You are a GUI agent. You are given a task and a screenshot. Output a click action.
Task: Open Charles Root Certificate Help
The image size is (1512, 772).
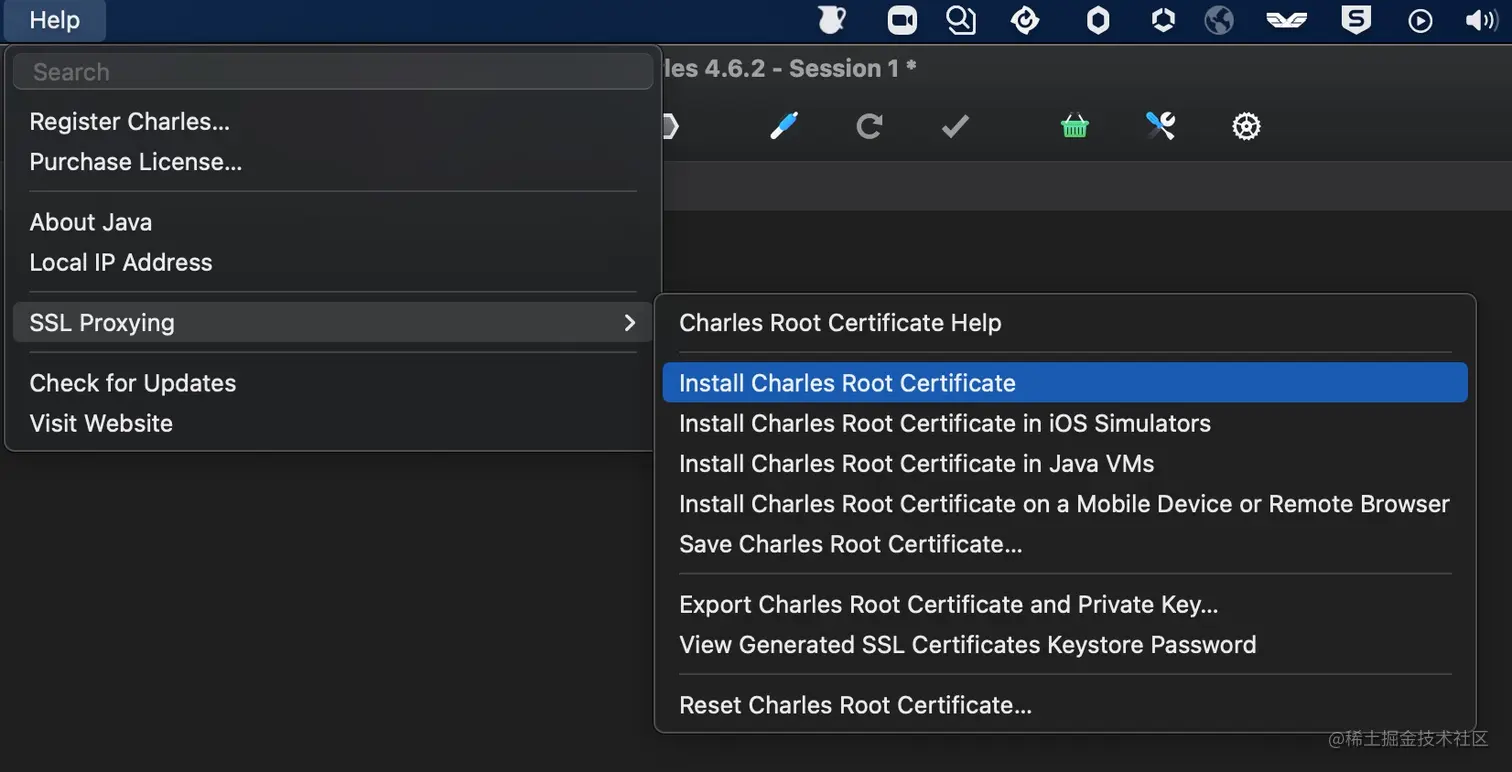click(x=1065, y=323)
